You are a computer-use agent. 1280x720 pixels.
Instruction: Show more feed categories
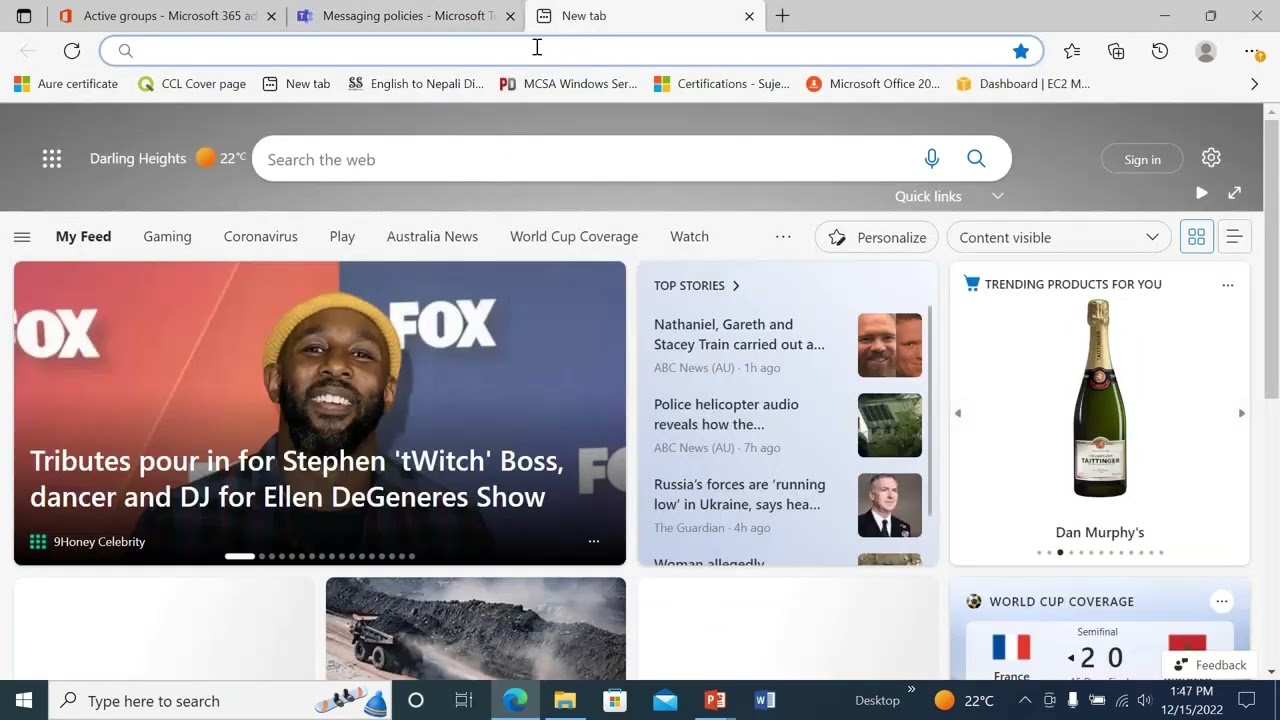pyautogui.click(x=783, y=237)
